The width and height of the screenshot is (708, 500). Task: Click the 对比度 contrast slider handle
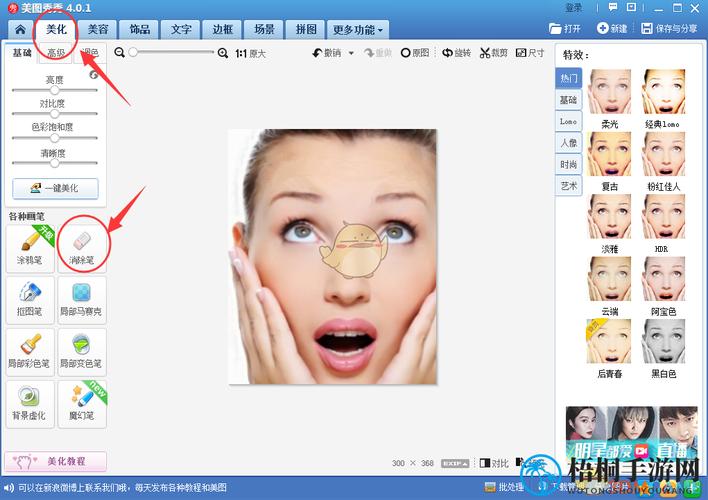pos(55,114)
